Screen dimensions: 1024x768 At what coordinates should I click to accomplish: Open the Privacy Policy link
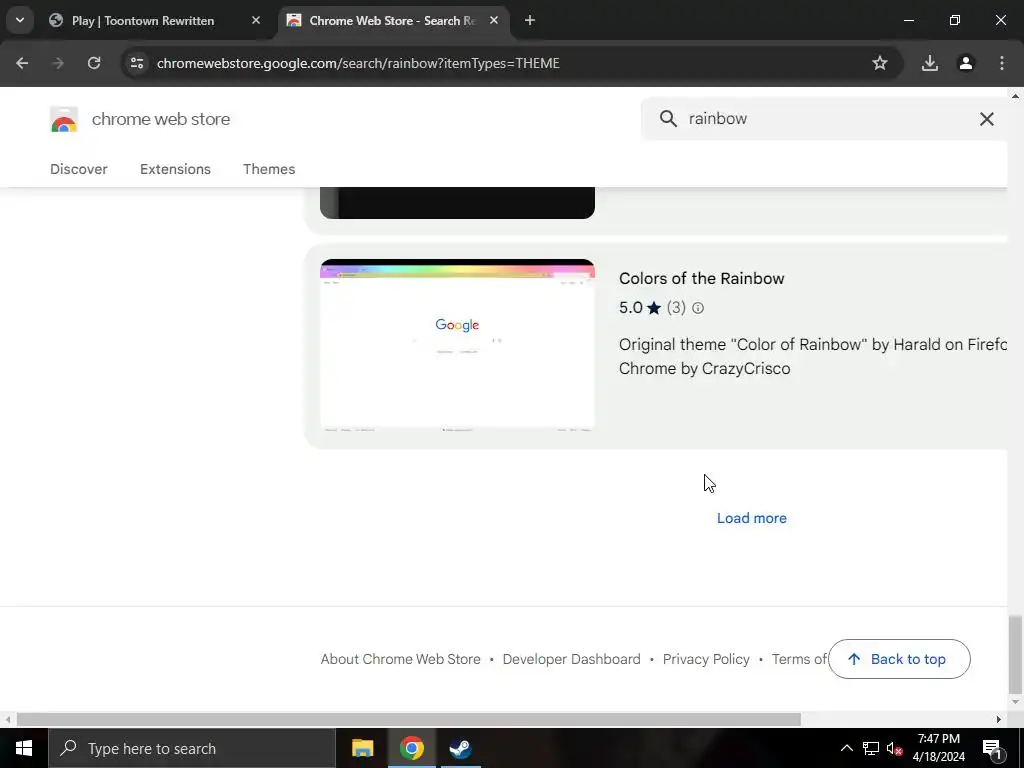[x=706, y=660]
